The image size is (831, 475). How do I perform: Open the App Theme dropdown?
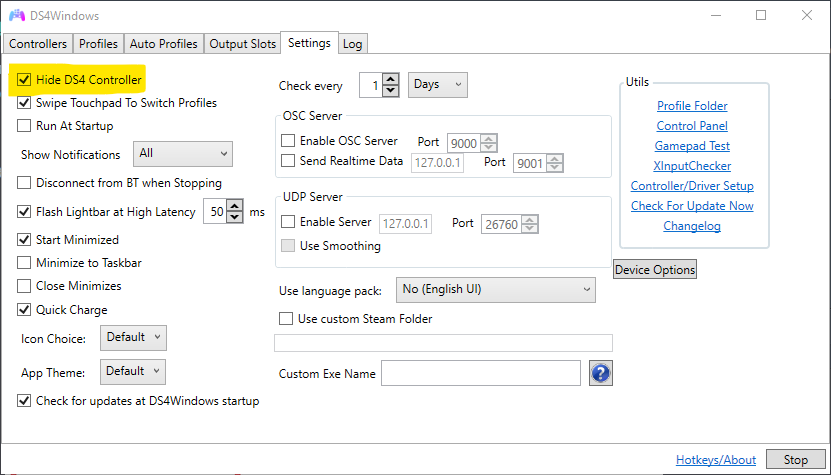tap(133, 372)
